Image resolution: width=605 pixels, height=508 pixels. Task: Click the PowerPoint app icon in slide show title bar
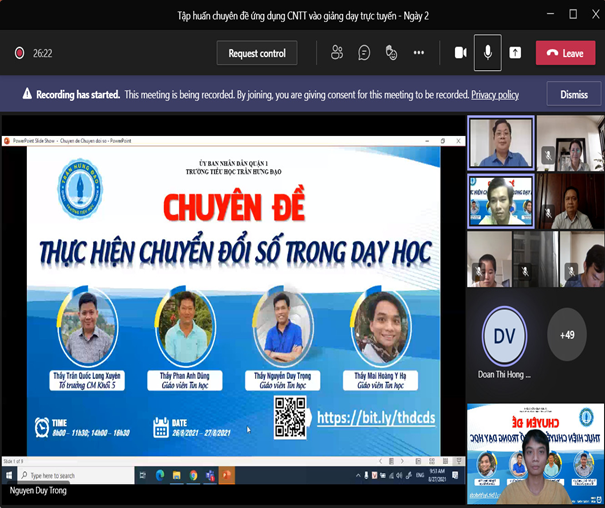point(7,141)
